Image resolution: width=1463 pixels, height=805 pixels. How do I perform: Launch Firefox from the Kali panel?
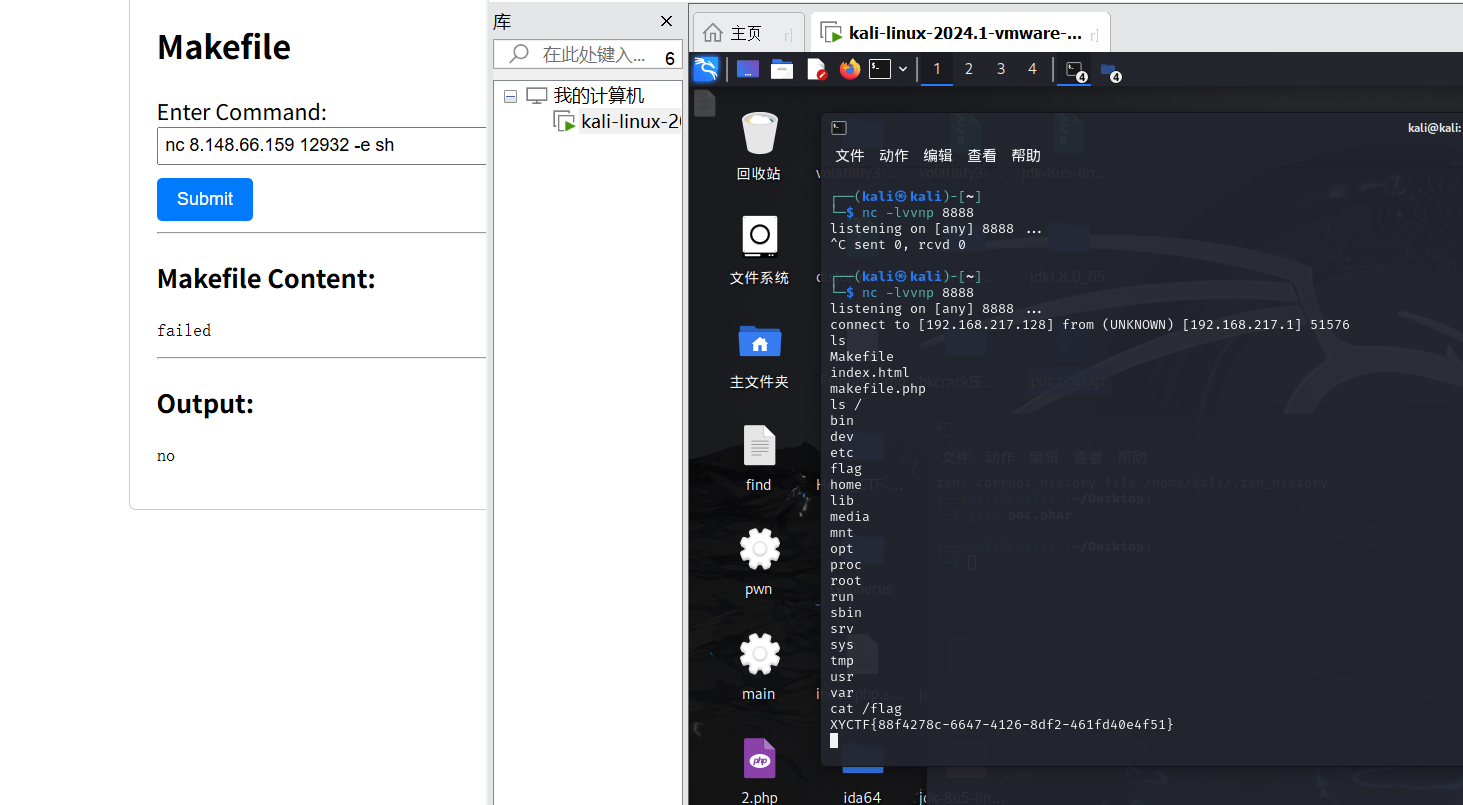[849, 69]
